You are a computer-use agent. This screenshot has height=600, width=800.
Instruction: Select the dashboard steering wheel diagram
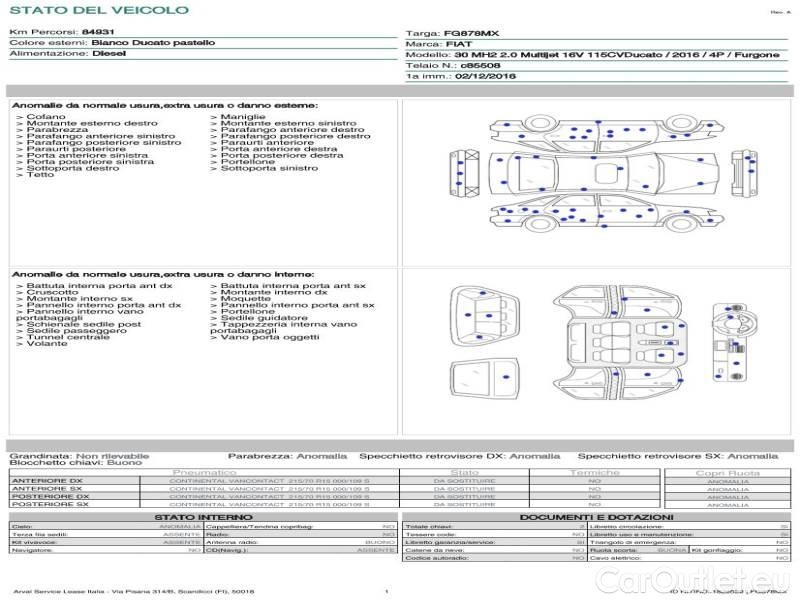[730, 343]
